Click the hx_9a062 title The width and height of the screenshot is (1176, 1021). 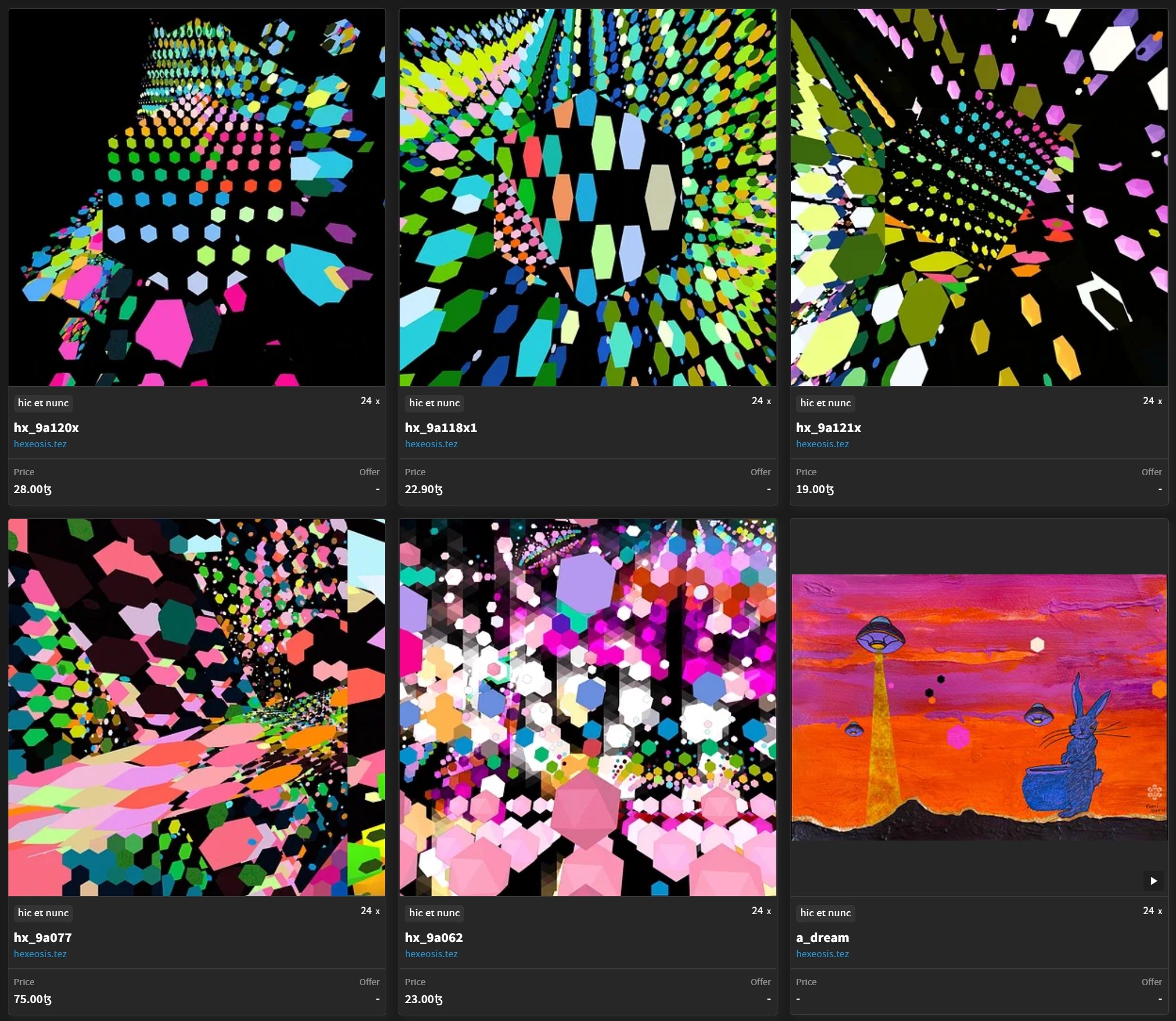tap(434, 938)
